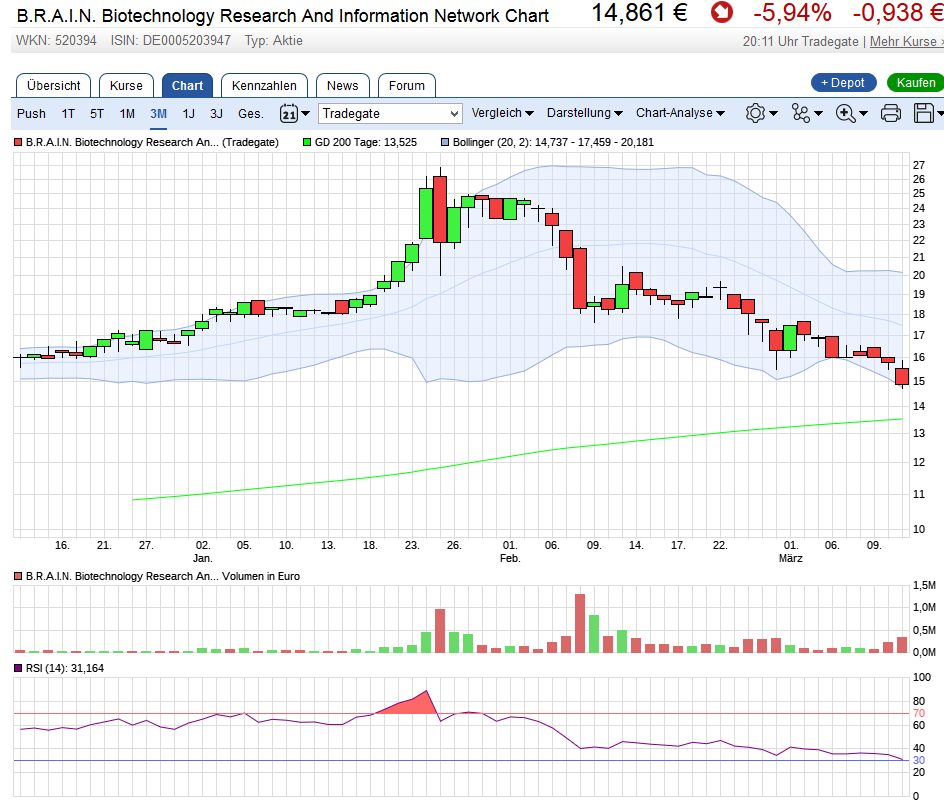This screenshot has width=944, height=812.
Task: Click the 20:11 Uhr Tradegate timestamp
Action: pos(800,42)
